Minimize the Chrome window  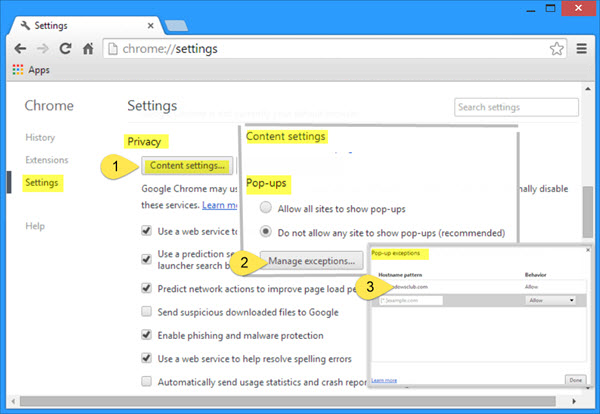(x=531, y=9)
